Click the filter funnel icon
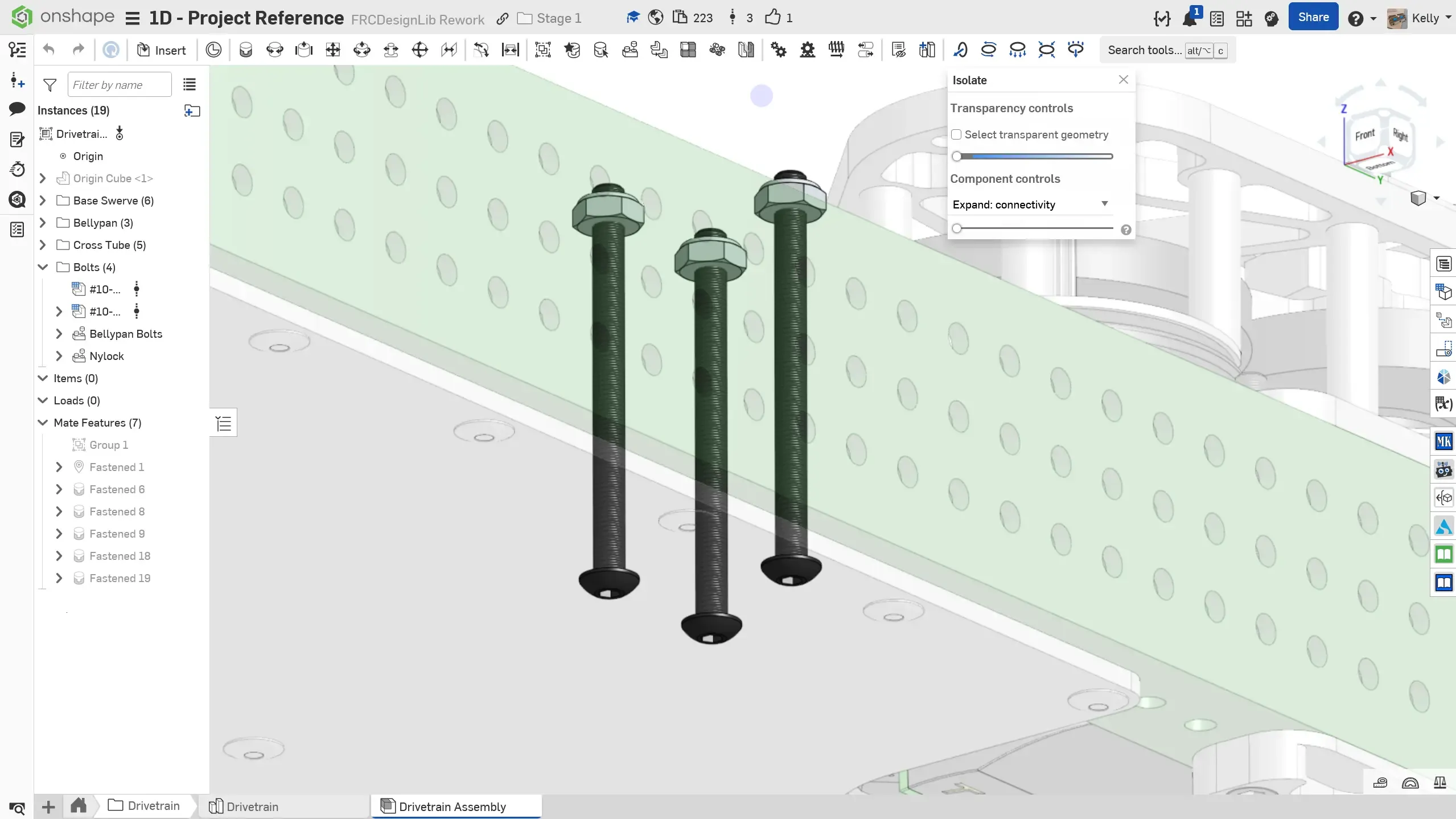This screenshot has height=819, width=1456. tap(50, 85)
